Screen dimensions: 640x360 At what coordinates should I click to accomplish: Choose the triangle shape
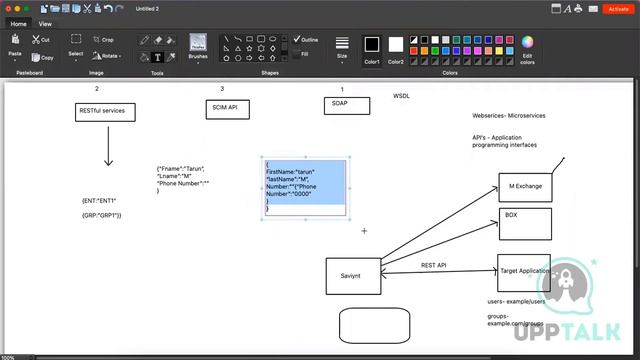click(238, 49)
